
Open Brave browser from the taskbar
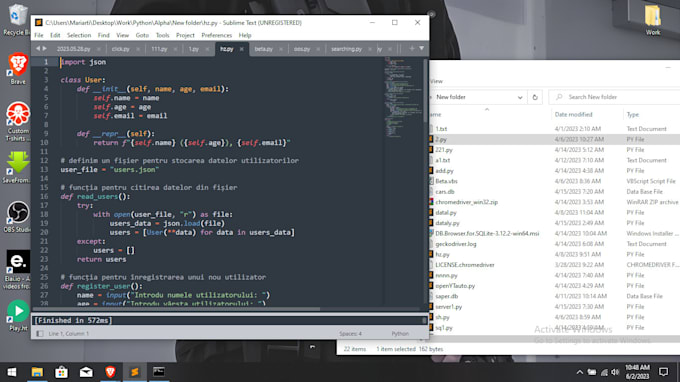click(110, 372)
